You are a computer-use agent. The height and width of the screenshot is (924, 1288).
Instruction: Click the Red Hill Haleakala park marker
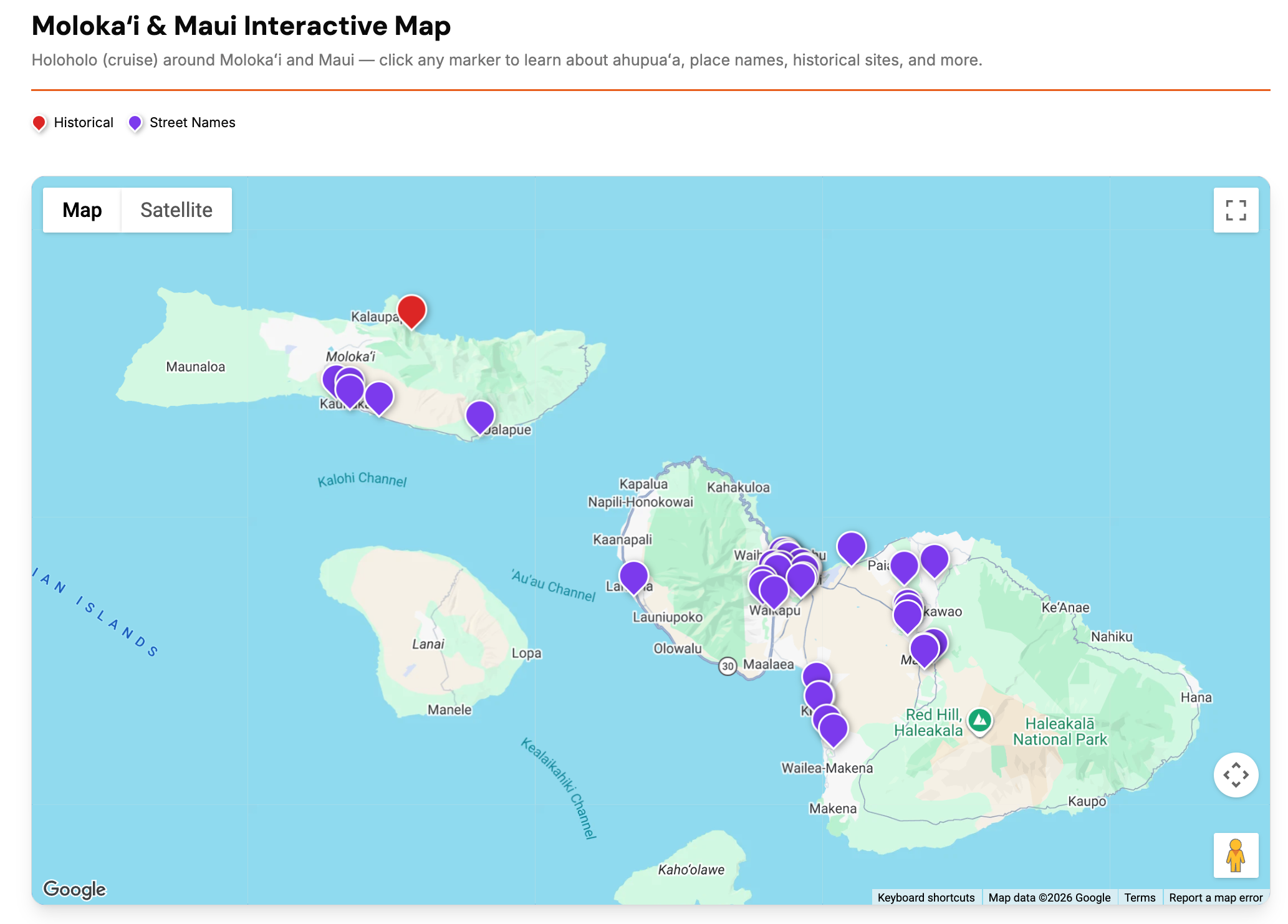[x=979, y=721]
